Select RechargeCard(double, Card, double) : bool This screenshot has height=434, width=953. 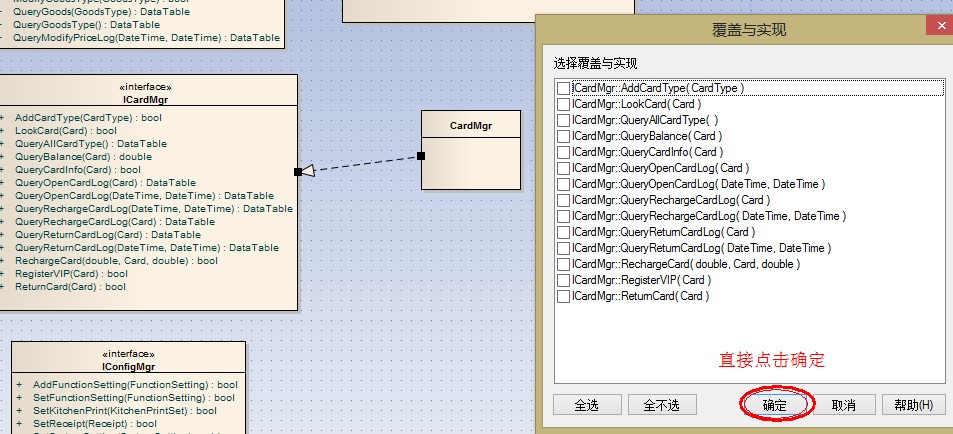pos(116,261)
